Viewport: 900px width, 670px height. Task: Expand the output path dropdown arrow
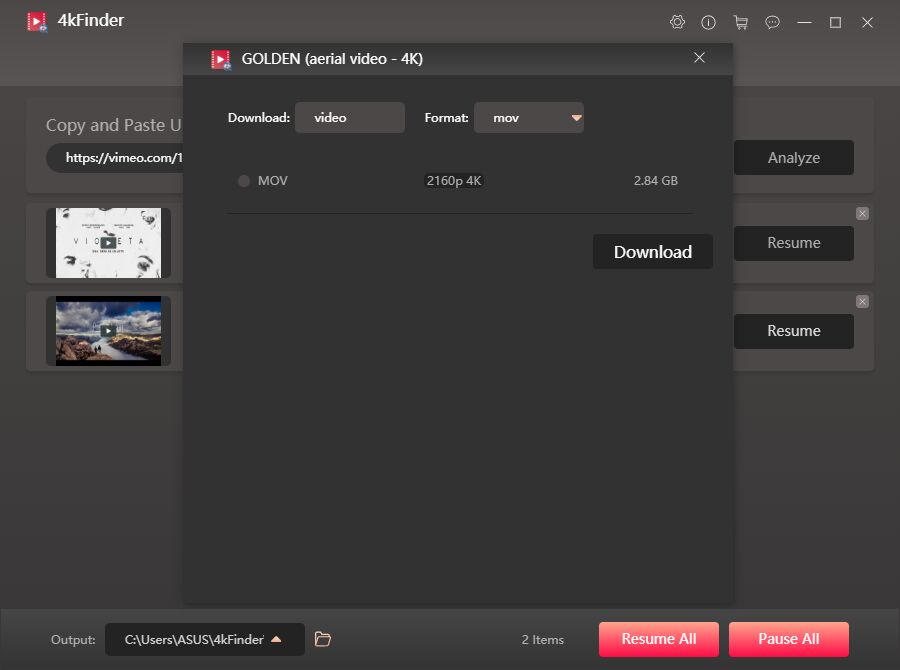(x=277, y=639)
